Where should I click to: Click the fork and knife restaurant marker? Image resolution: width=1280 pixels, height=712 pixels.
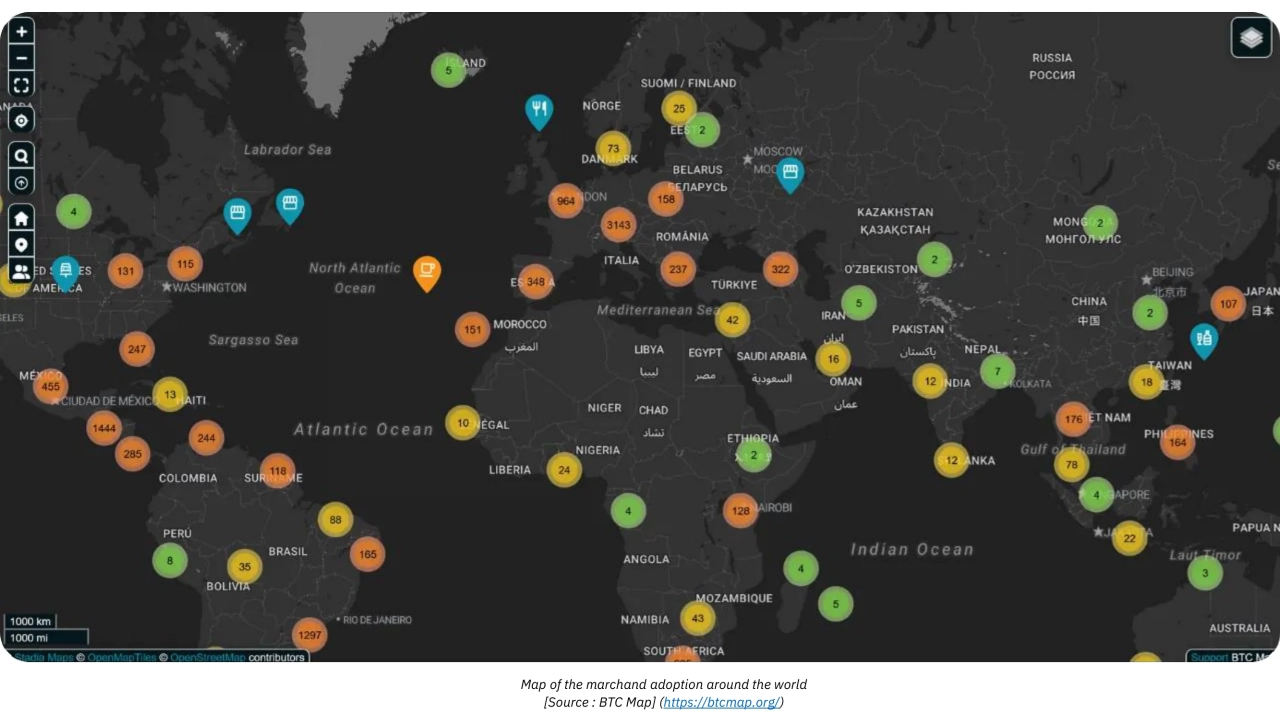click(x=539, y=109)
